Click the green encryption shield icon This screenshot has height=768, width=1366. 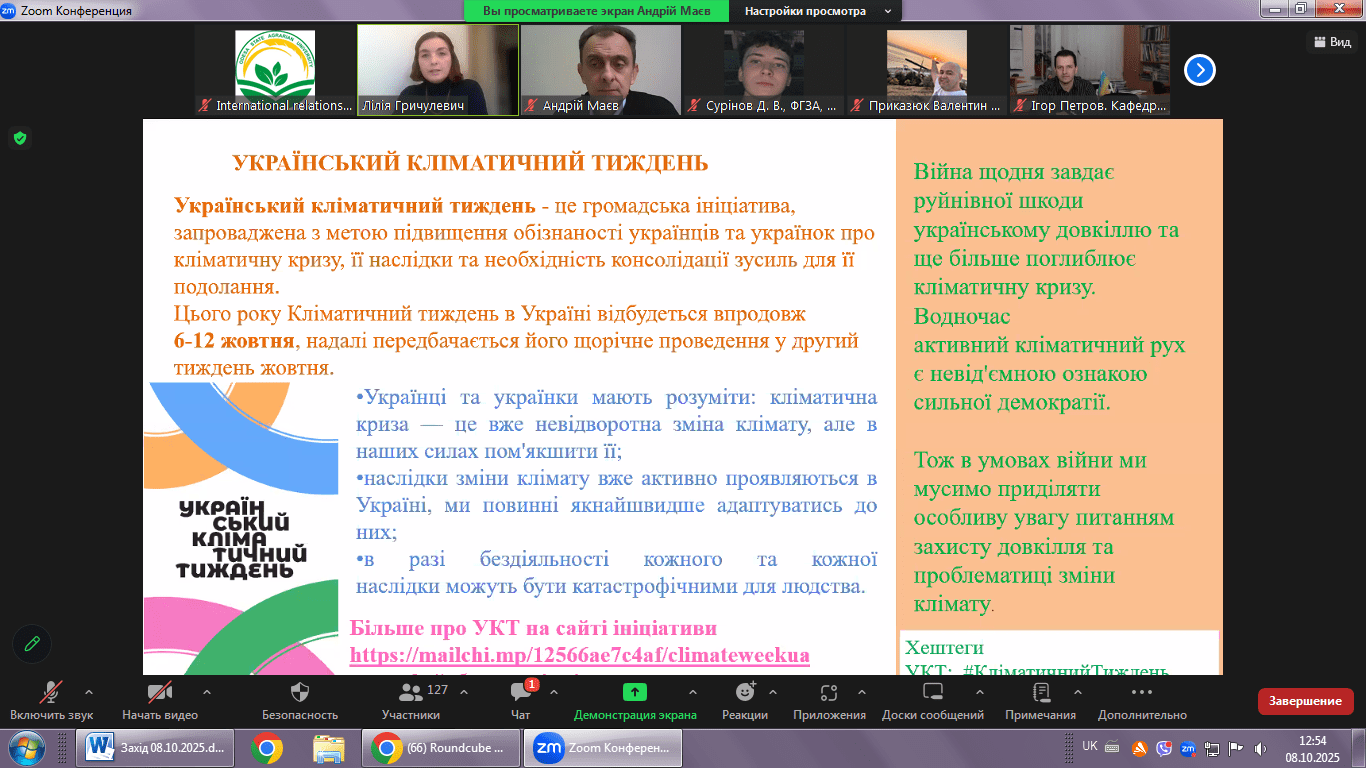point(20,138)
